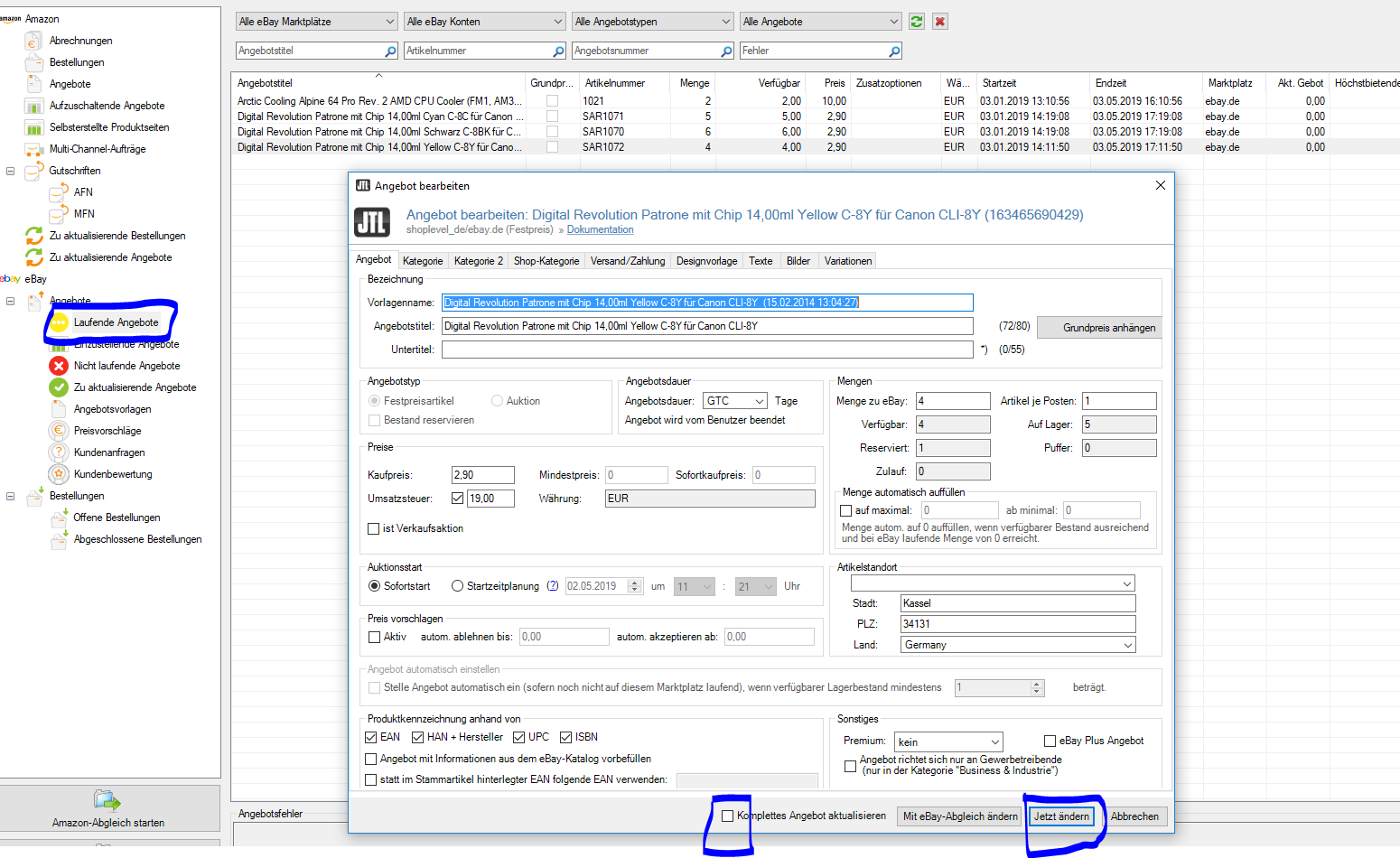Select Aufzuschaltende Angebote icon
The width and height of the screenshot is (1400, 858).
(34, 106)
